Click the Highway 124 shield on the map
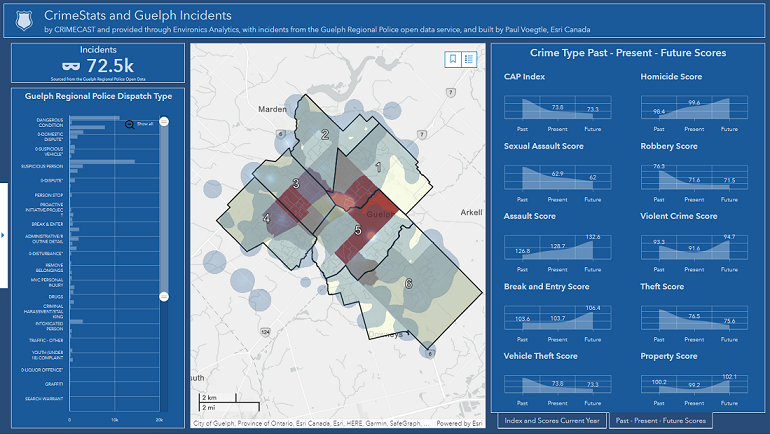The image size is (770, 434). click(265, 332)
